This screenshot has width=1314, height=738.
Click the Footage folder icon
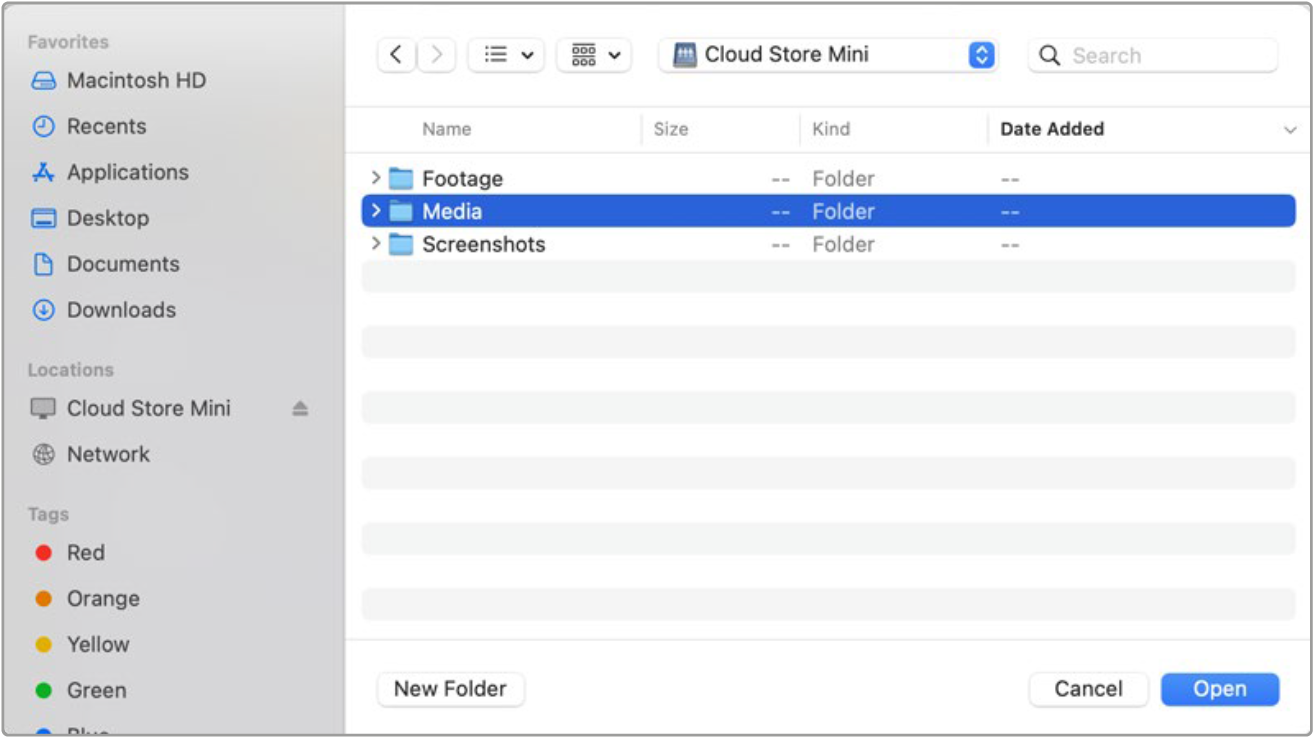401,179
